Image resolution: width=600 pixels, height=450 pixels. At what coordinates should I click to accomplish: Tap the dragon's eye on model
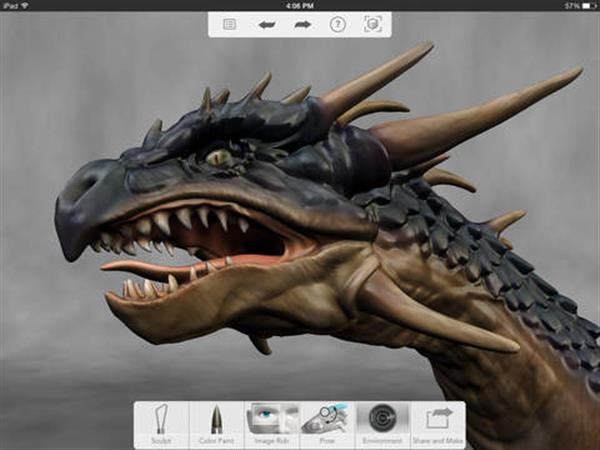[x=218, y=157]
